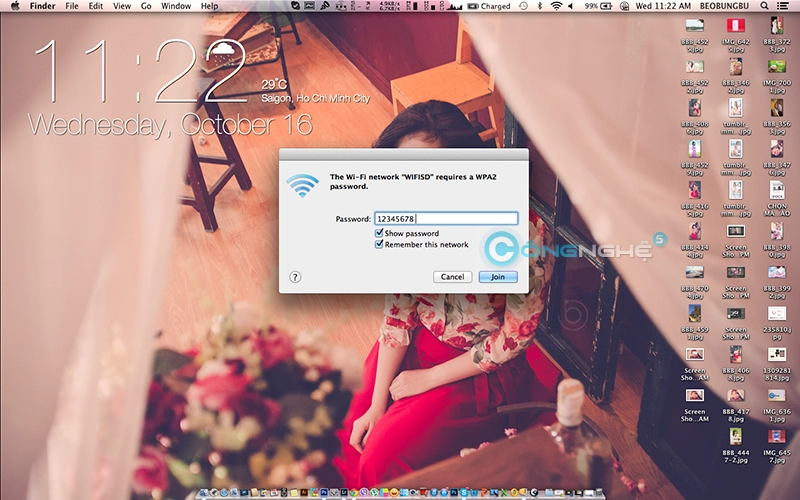
Task: Select BBB_3462.jpg desktop file
Action: pos(736,76)
